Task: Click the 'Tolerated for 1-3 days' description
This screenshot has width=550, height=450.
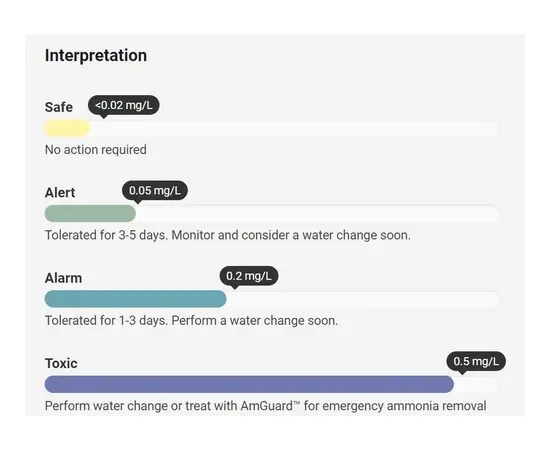Action: pos(191,321)
